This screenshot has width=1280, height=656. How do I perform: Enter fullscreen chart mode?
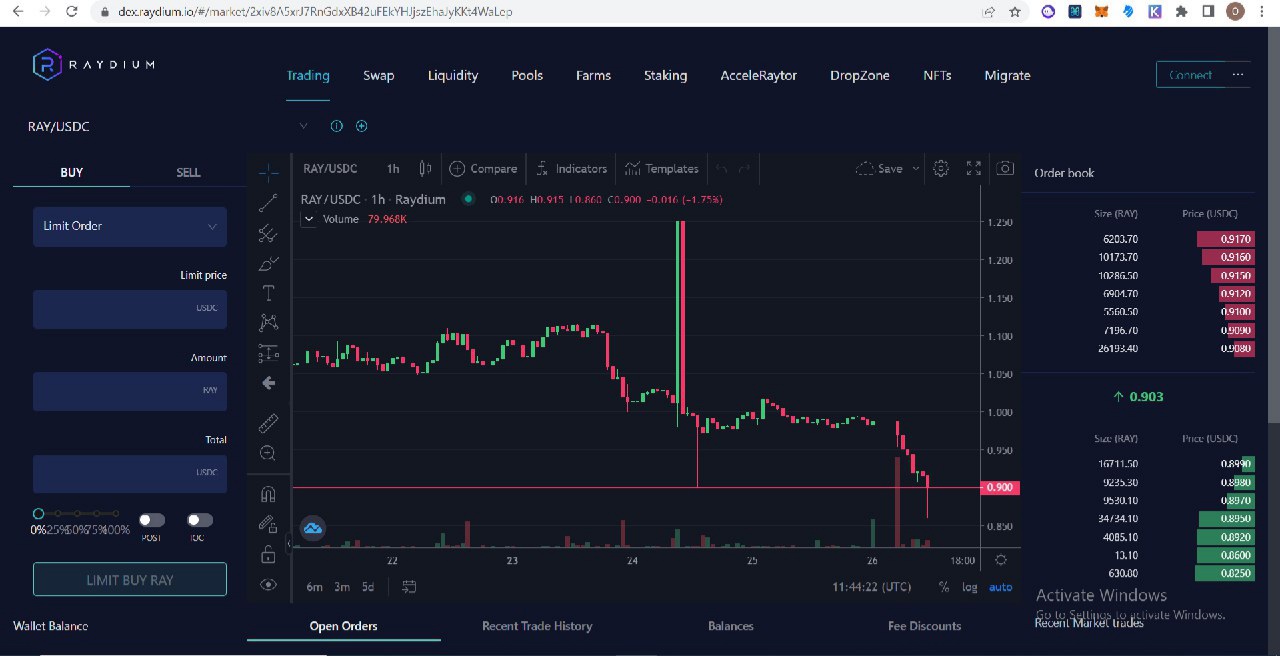pos(974,169)
